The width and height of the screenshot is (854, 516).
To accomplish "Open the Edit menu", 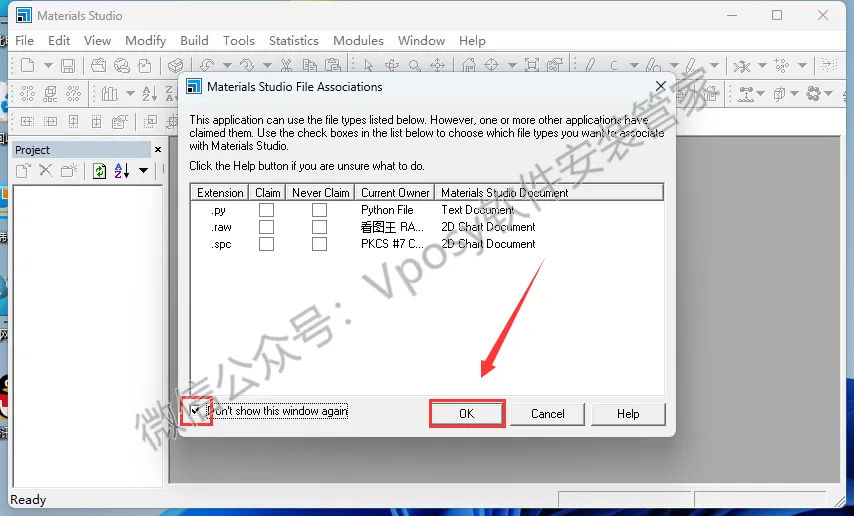I will (59, 41).
